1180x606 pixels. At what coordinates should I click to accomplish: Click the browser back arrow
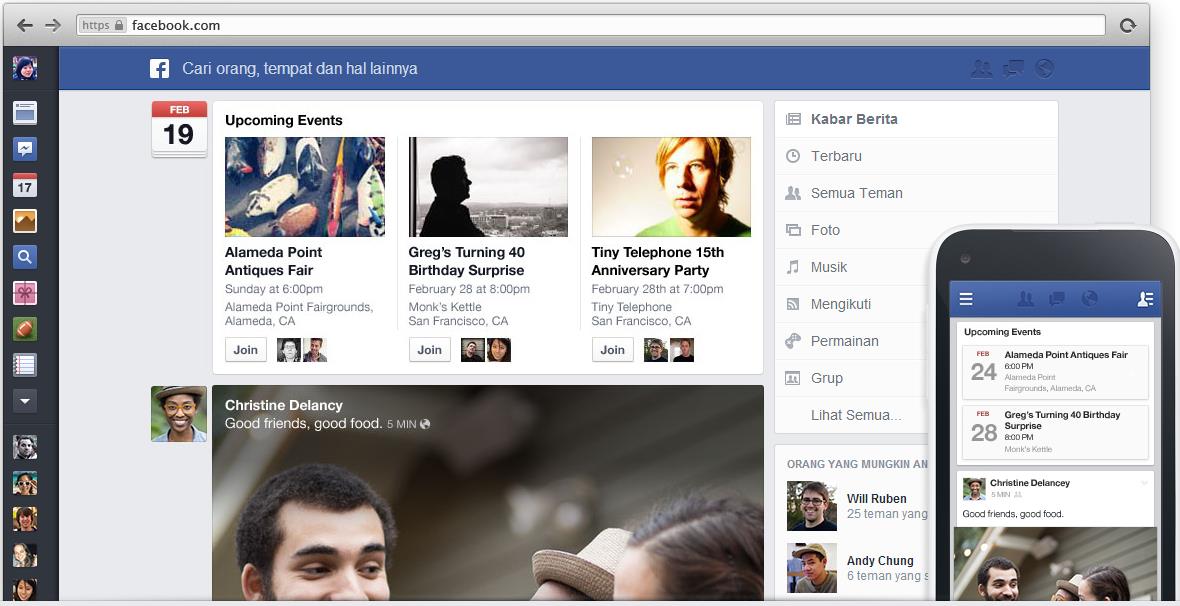(25, 26)
